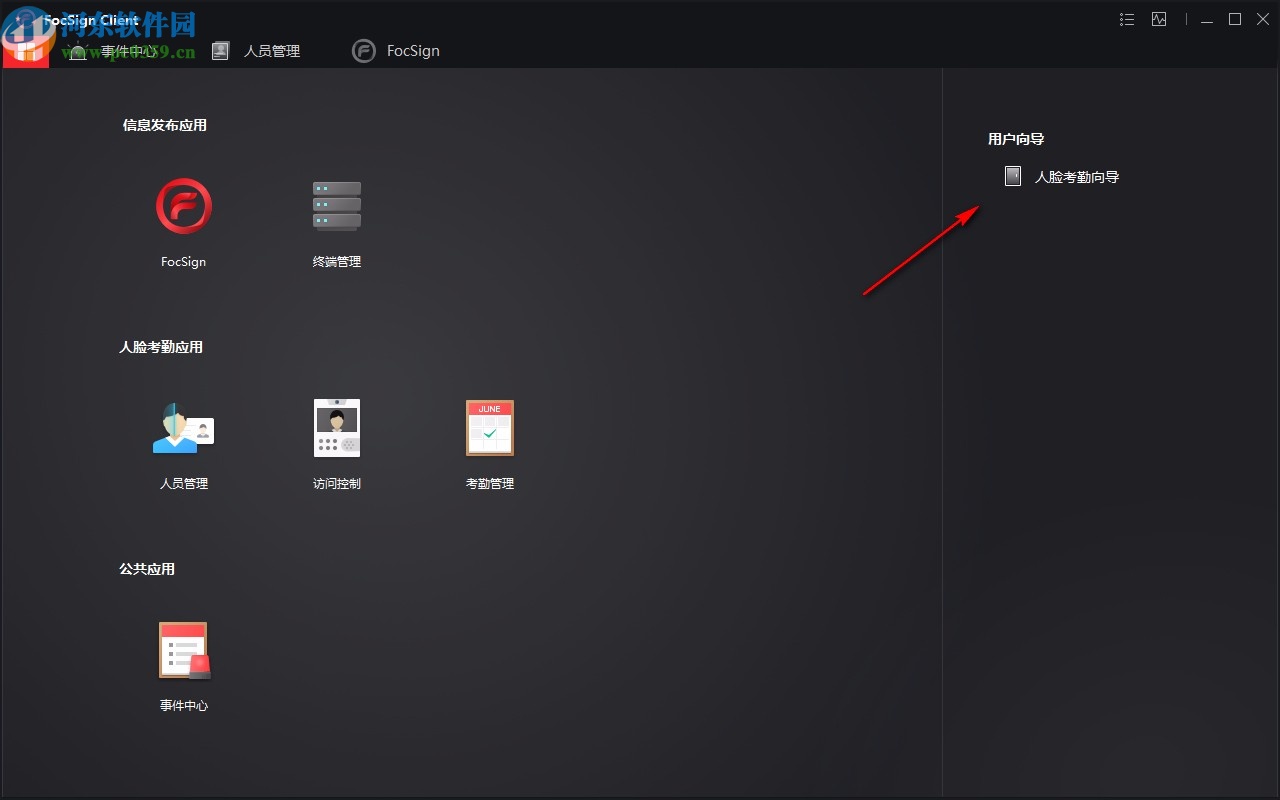Select the FocSign navigation tab
1280x800 pixels.
[x=414, y=50]
